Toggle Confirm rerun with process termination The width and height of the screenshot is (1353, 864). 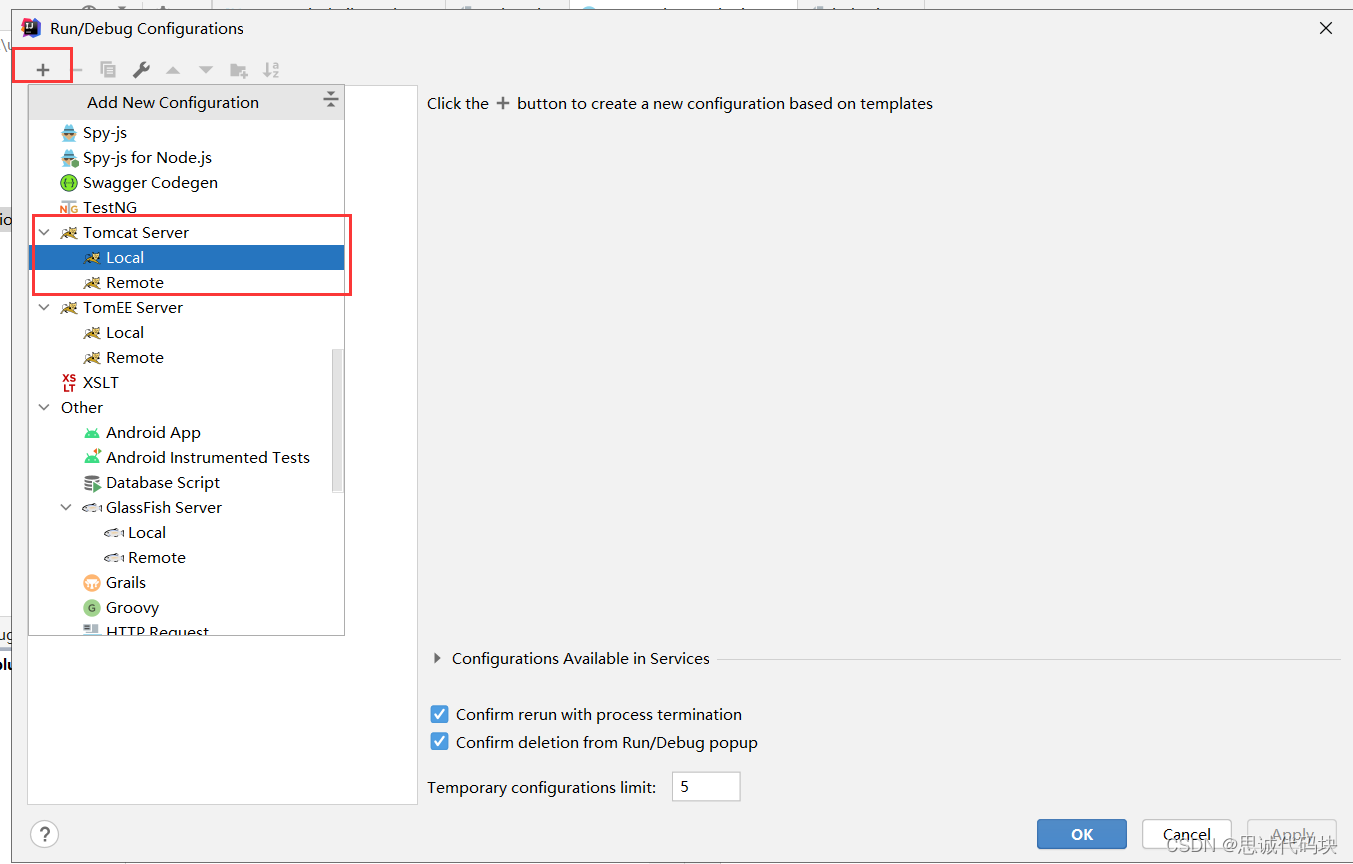[x=439, y=714]
